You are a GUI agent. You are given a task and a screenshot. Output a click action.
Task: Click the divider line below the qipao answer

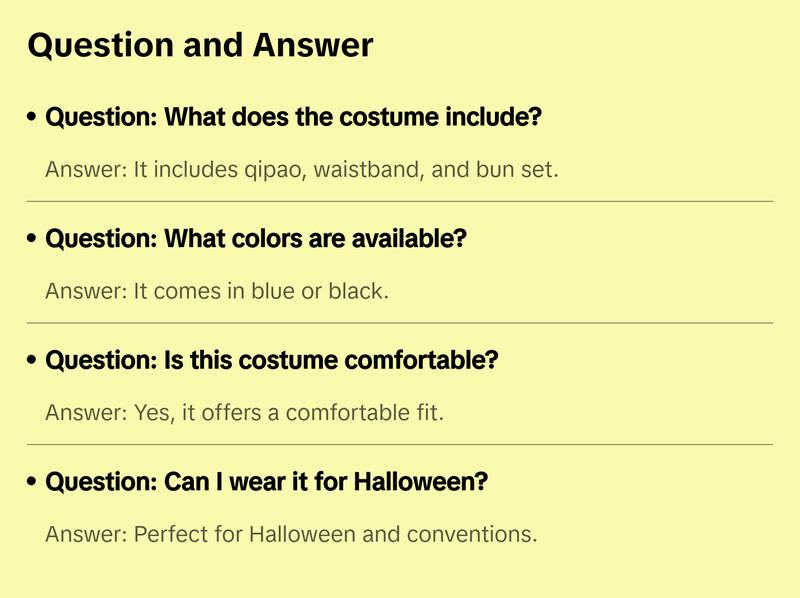400,201
